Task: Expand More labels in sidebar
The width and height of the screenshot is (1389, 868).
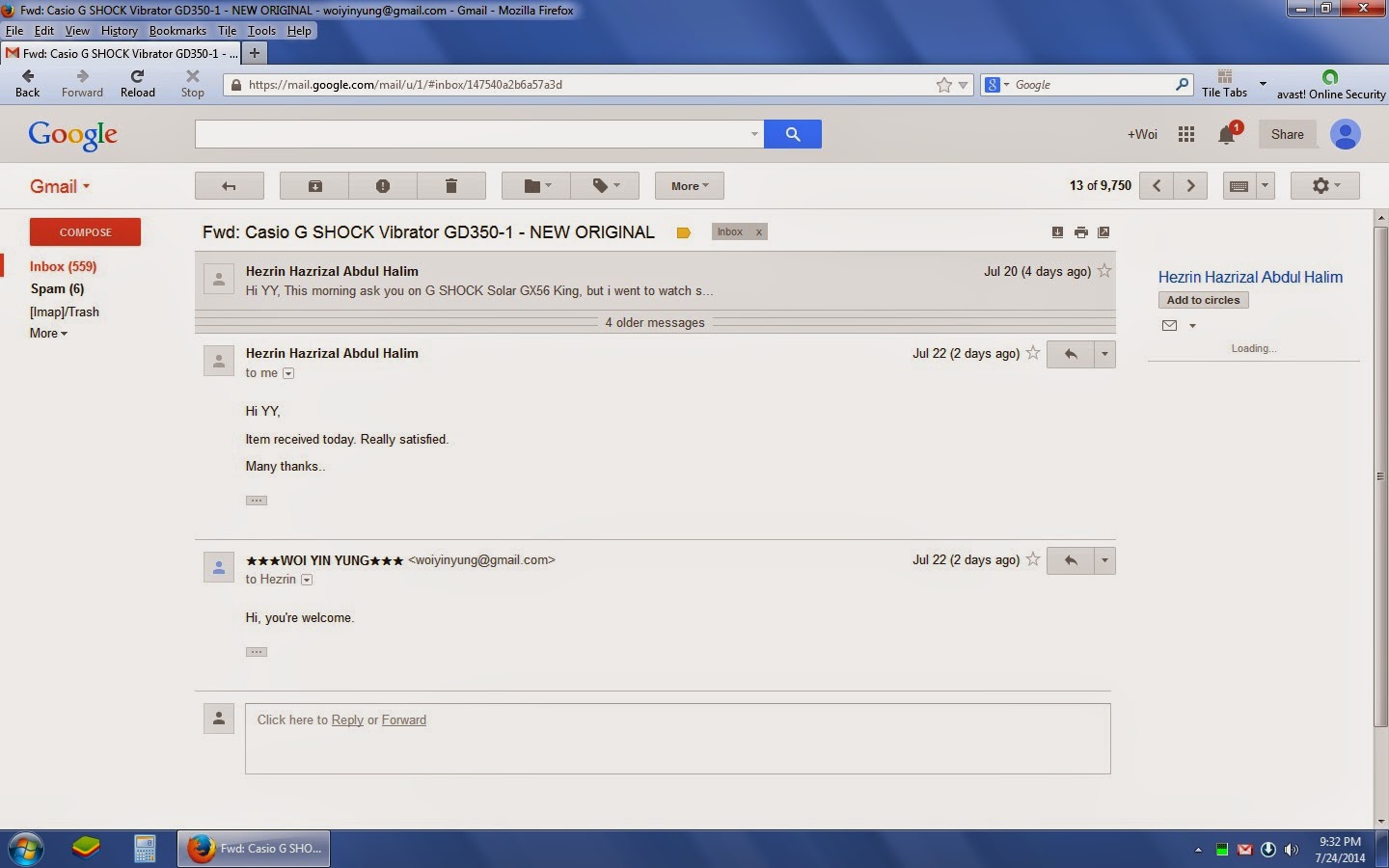Action: [48, 333]
